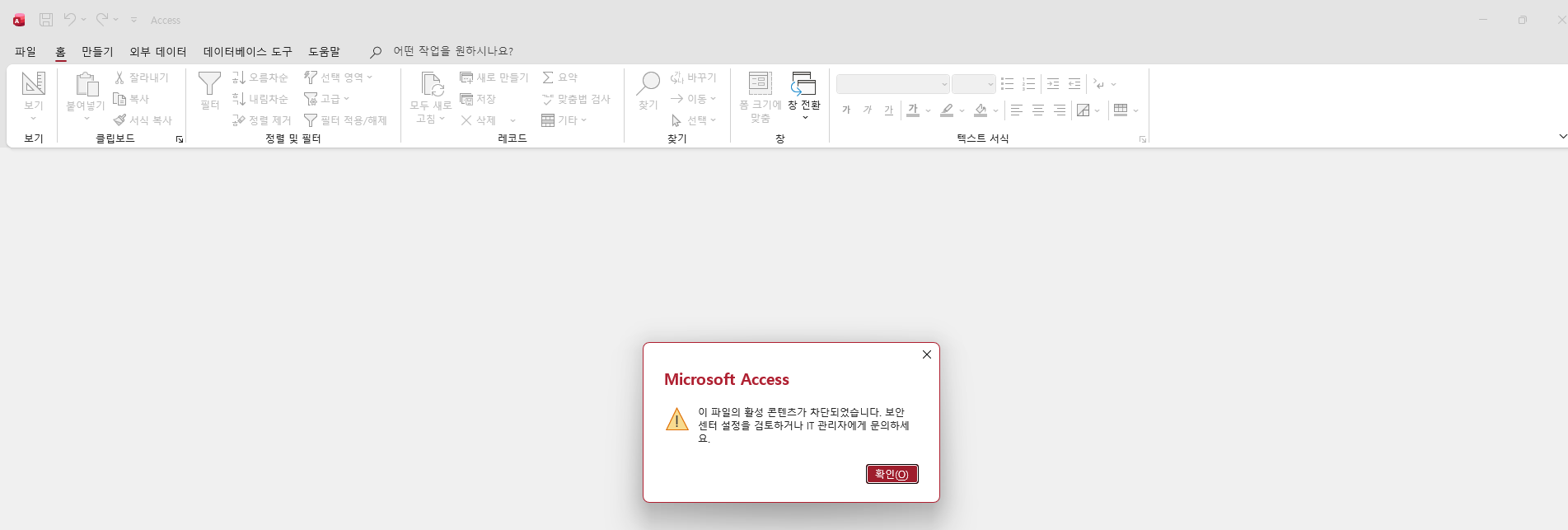Image resolution: width=1568 pixels, height=530 pixels.
Task: Sort ascending with 오름차순
Action: coord(260,77)
